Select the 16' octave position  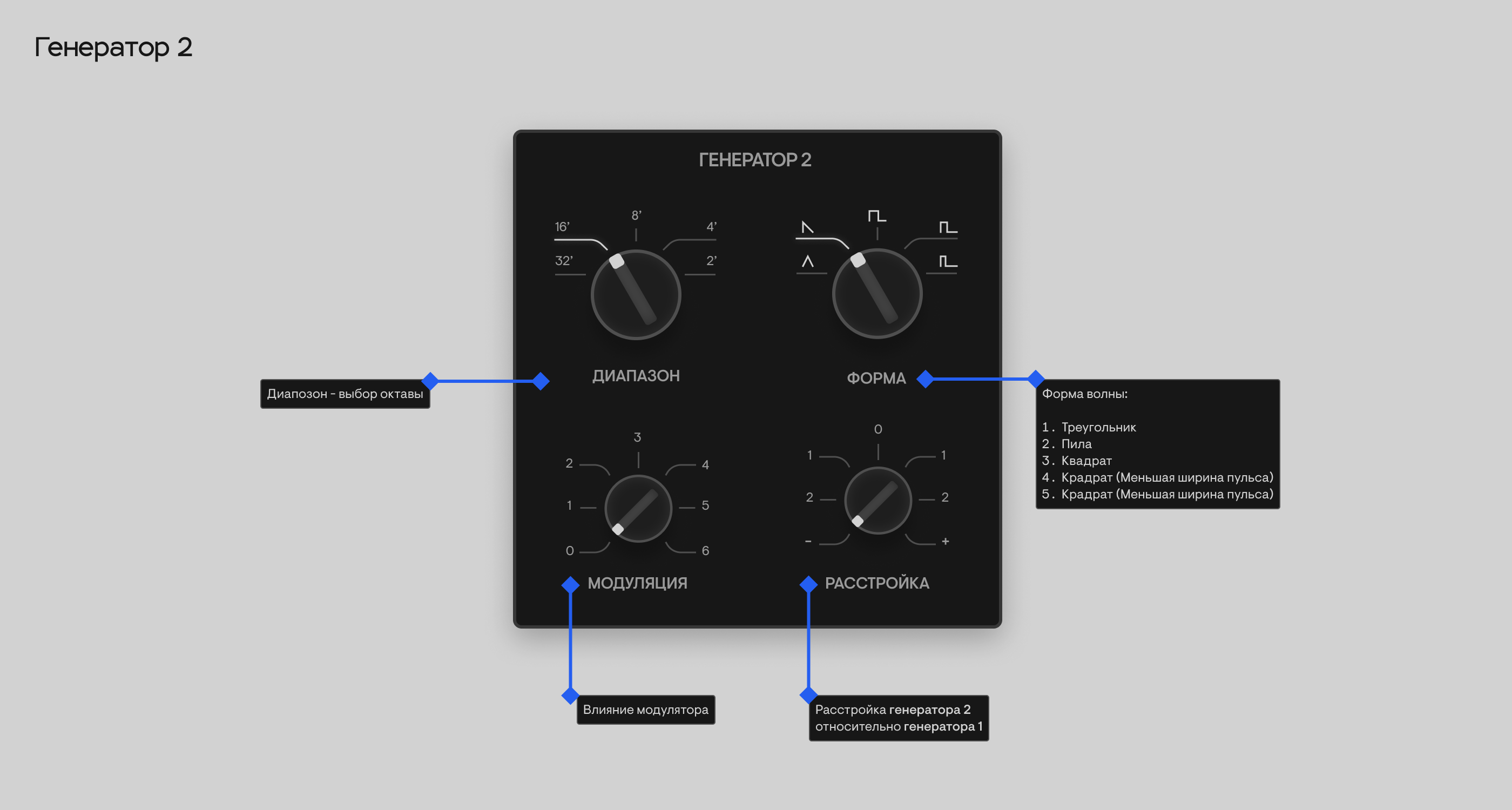tap(562, 228)
